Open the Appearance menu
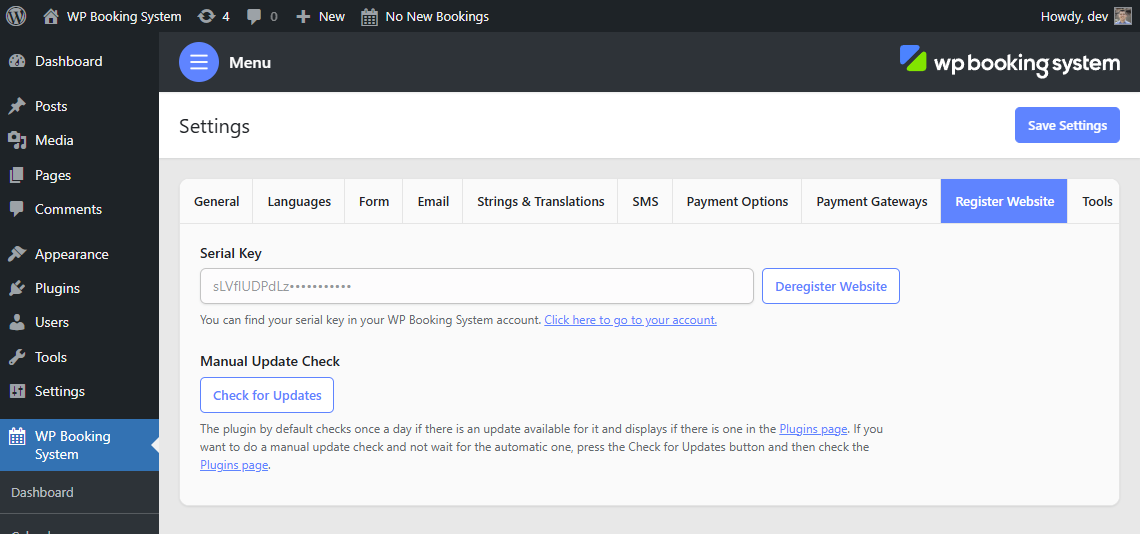 click(71, 255)
